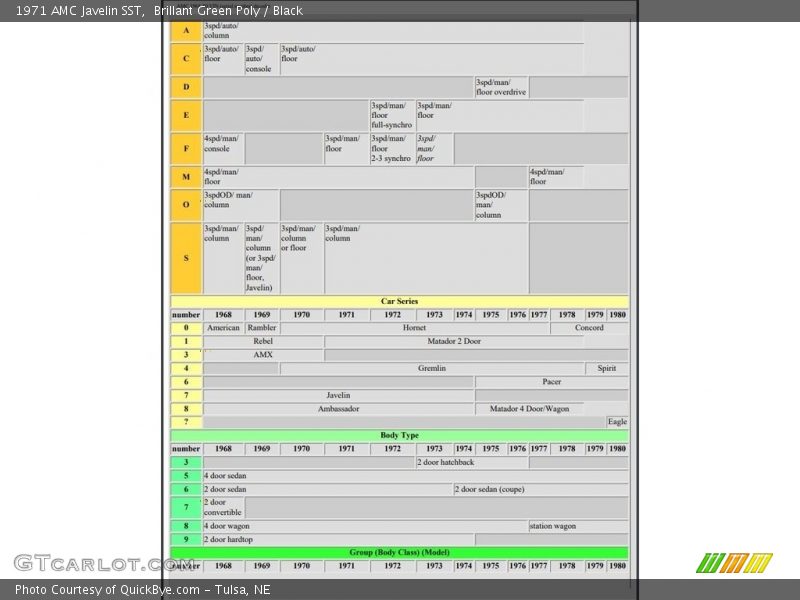Viewport: 800px width, 600px height.
Task: Select the '2 door hatchback' body type cell
Action: tap(472, 462)
